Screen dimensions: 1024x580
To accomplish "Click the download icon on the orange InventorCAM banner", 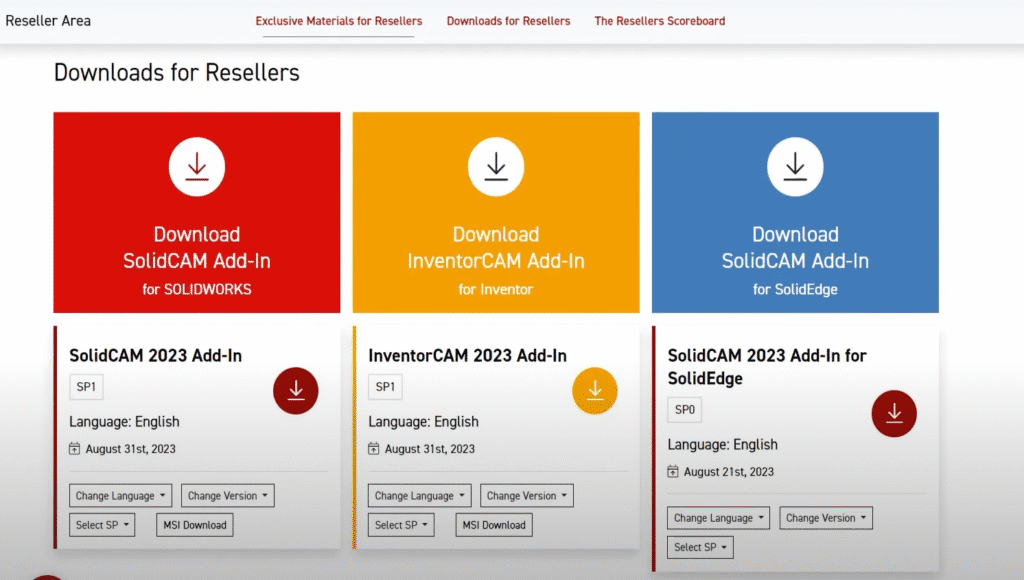I will pos(496,167).
